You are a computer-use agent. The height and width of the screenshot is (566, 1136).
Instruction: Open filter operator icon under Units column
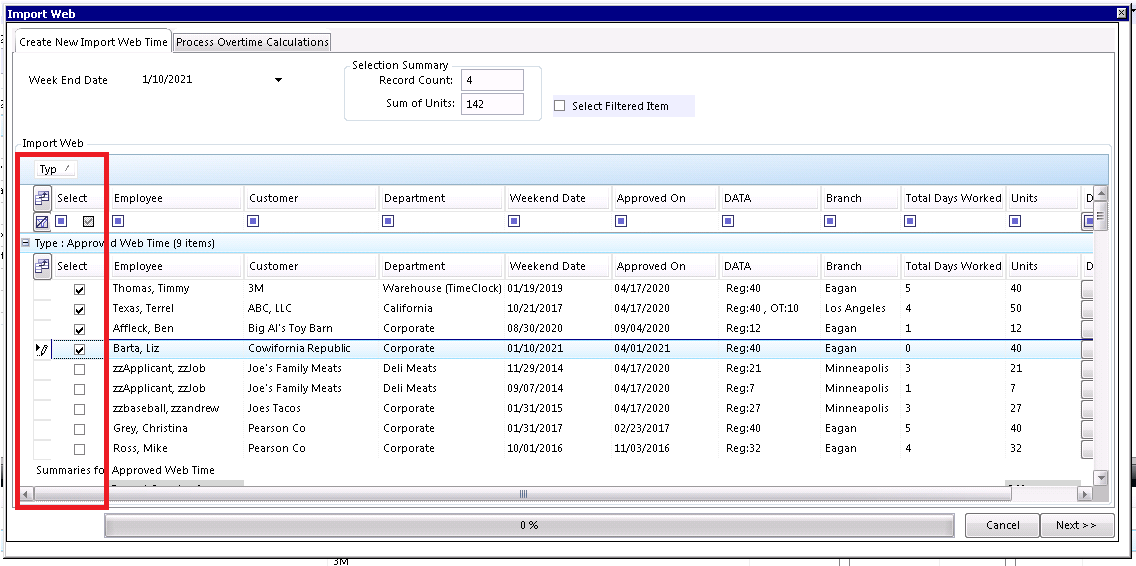tap(1015, 221)
